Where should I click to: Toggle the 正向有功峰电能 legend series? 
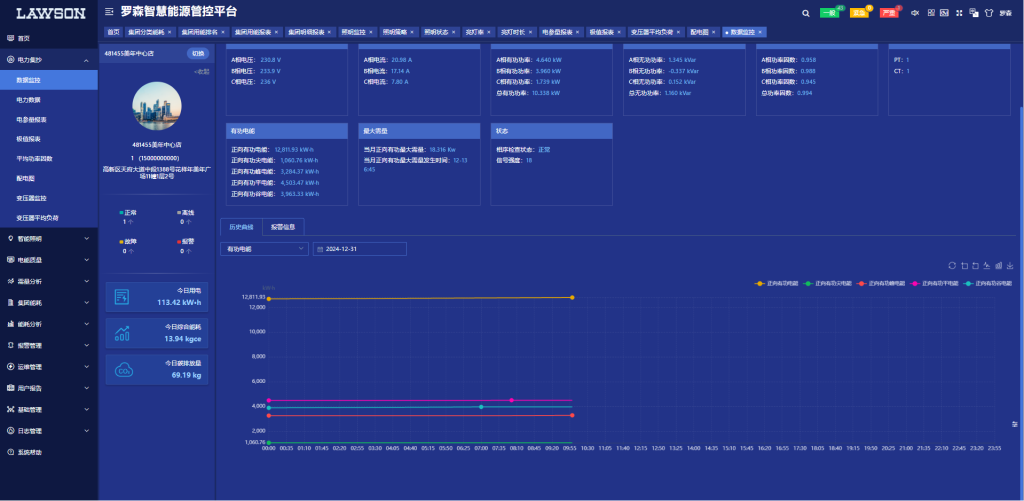click(880, 283)
